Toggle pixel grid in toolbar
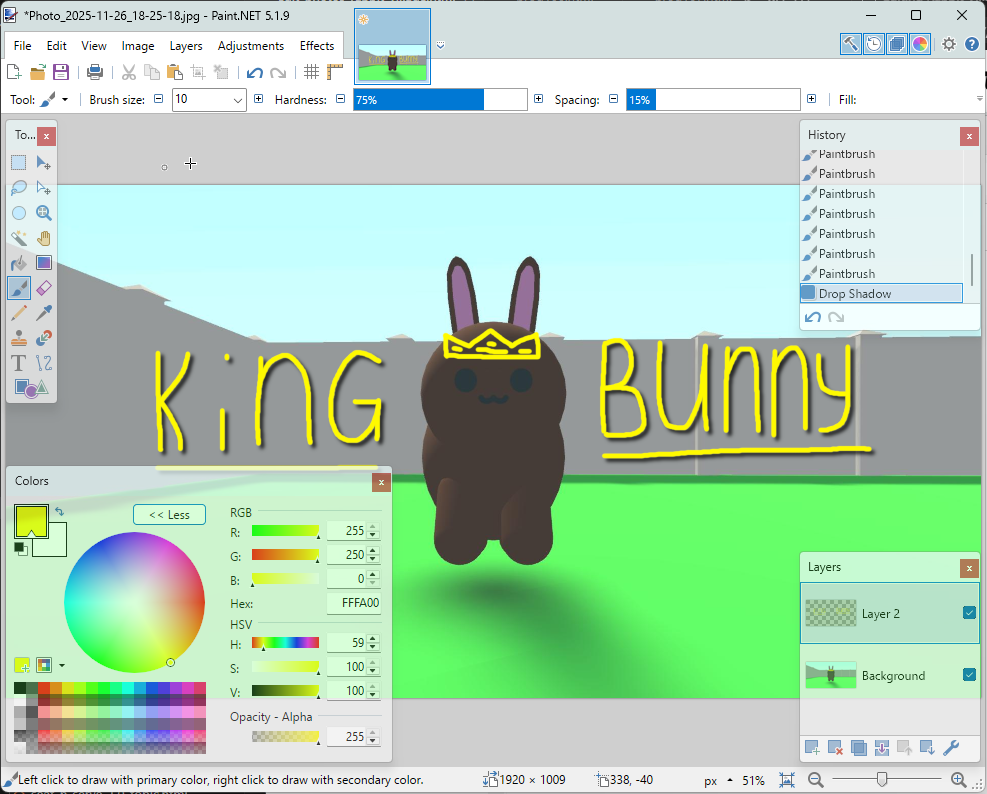Image resolution: width=987 pixels, height=794 pixels. (311, 72)
